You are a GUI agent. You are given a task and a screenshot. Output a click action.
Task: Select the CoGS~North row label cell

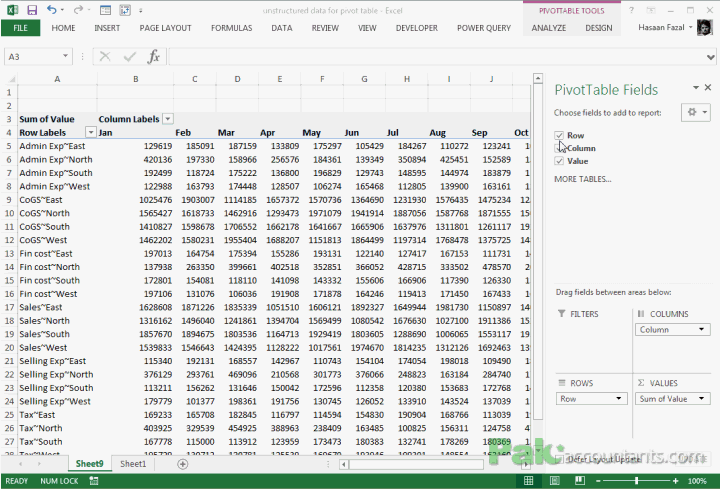[x=57, y=213]
